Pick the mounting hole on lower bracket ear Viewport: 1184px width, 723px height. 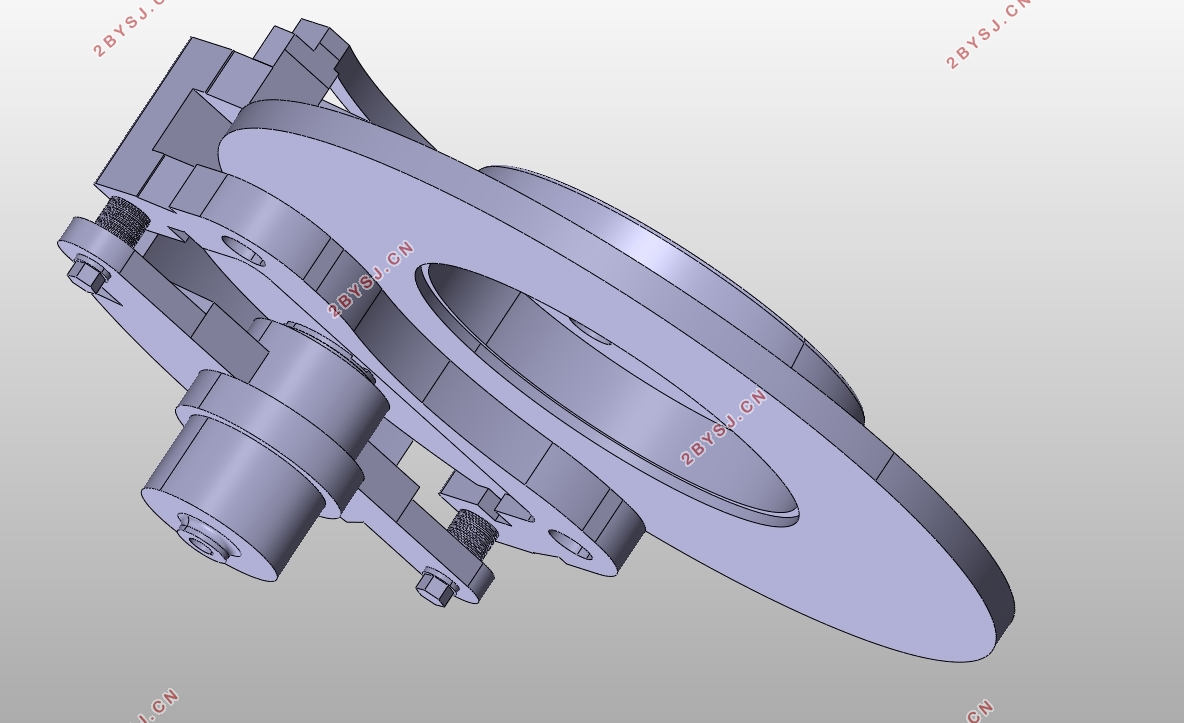click(571, 544)
